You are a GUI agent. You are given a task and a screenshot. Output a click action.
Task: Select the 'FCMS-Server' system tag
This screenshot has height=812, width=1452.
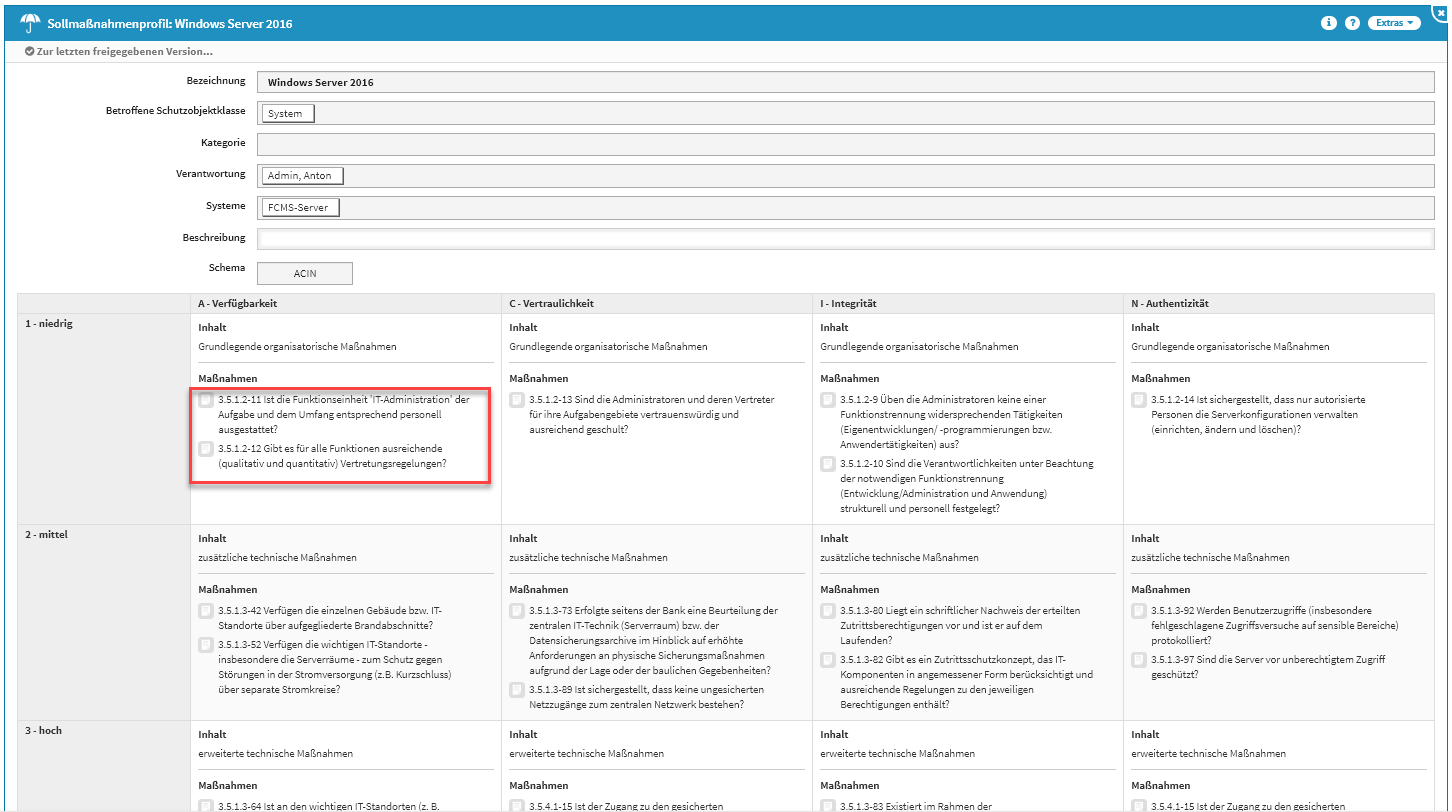301,208
